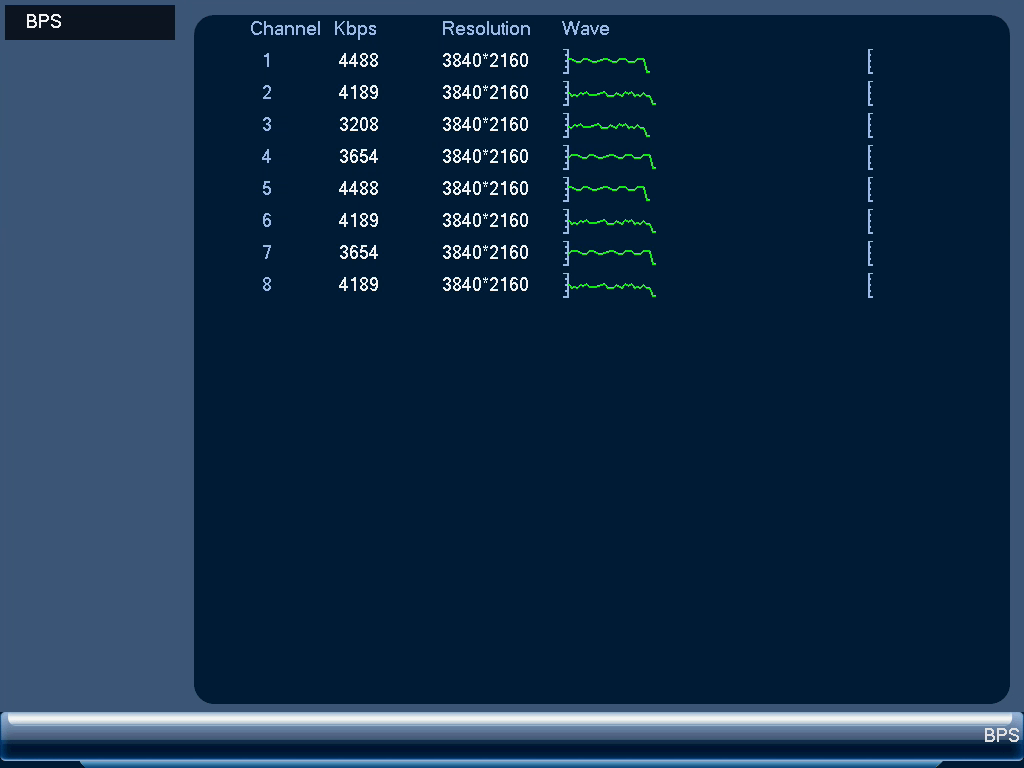
Task: Click the 4189 Kbps value for channel 6
Action: coord(359,221)
